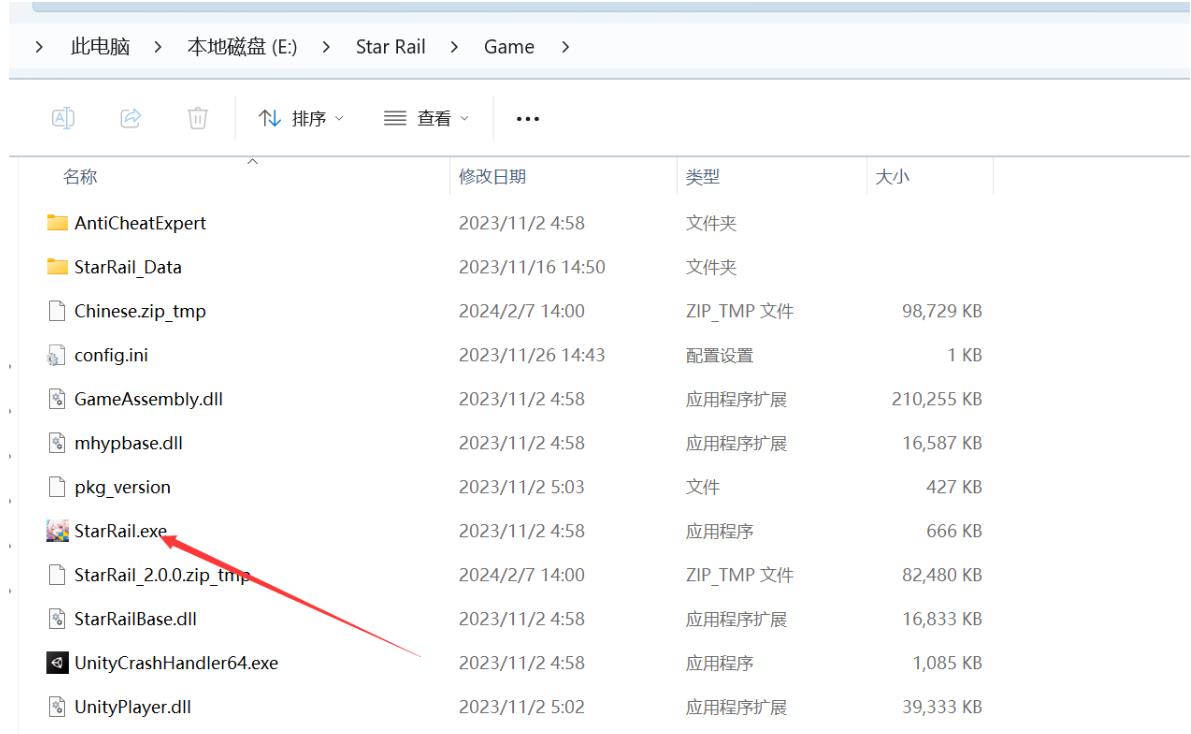Navigate to 本地磁盘 (E:) breadcrumb
The width and height of the screenshot is (1191, 734).
242,47
